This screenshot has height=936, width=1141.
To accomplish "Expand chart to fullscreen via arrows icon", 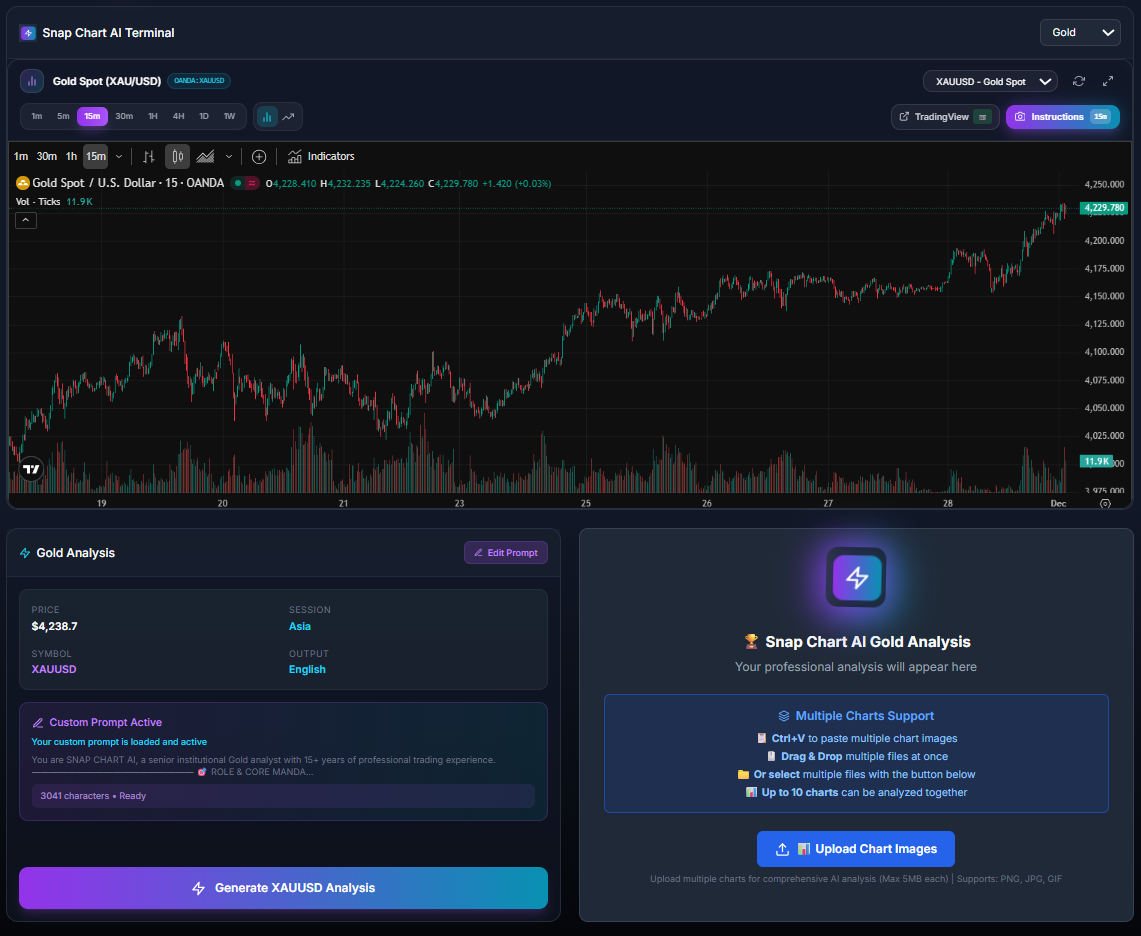I will 1108,81.
